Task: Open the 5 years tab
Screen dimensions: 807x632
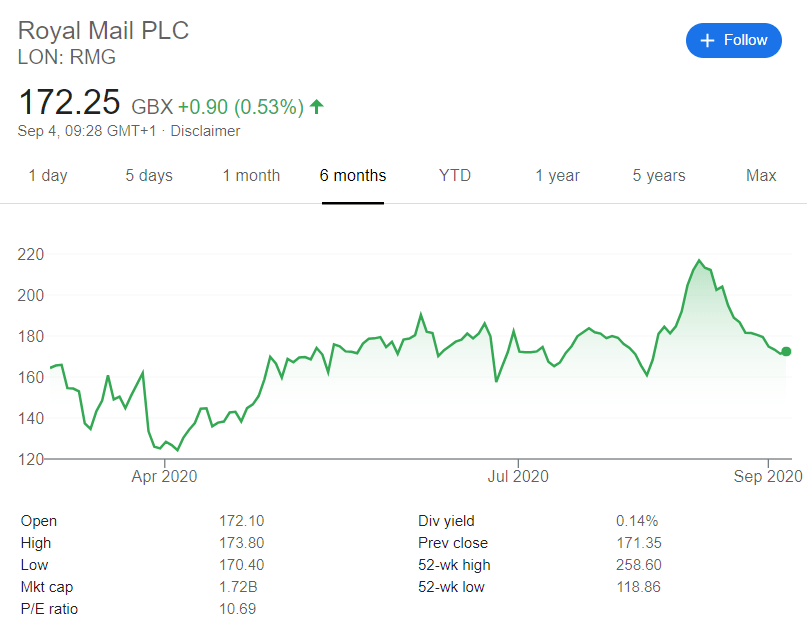Action: coord(659,176)
